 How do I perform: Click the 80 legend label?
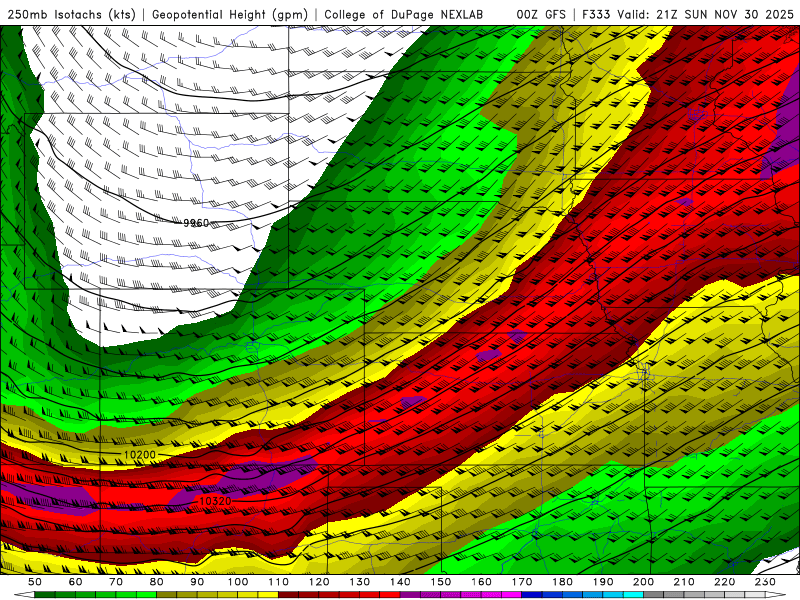tap(157, 582)
